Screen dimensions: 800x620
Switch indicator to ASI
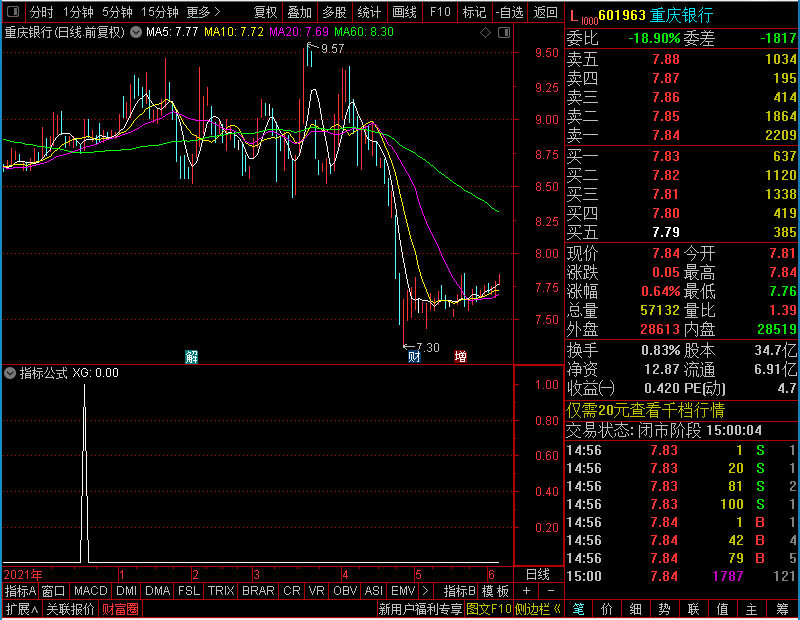373,591
